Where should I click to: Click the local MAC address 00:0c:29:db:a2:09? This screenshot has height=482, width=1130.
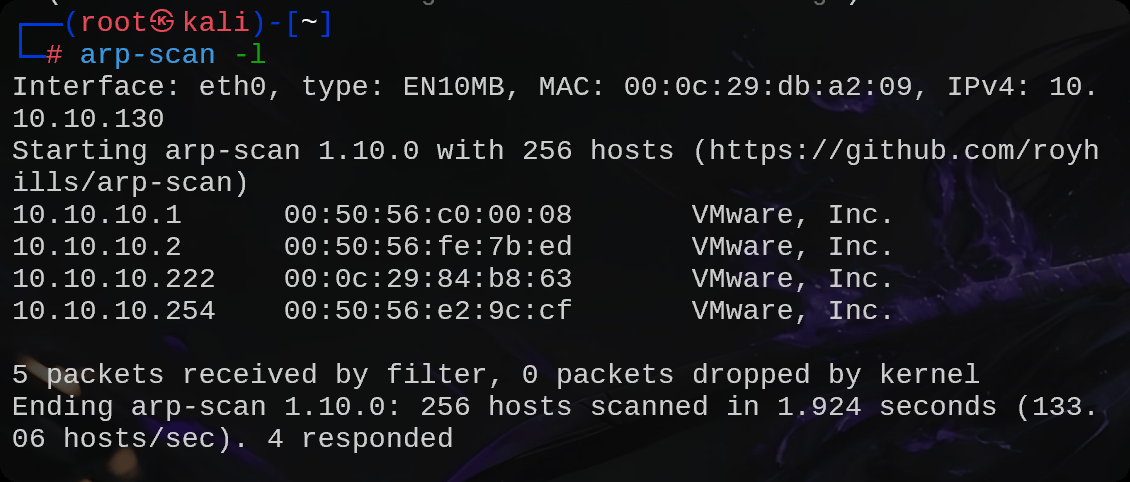[x=768, y=88]
